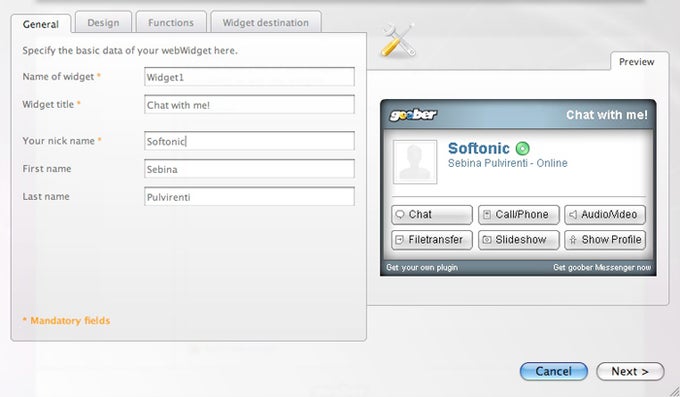This screenshot has height=397, width=680.
Task: Click the 'Sebina Pulvirenti - Online' text
Action: tap(508, 163)
